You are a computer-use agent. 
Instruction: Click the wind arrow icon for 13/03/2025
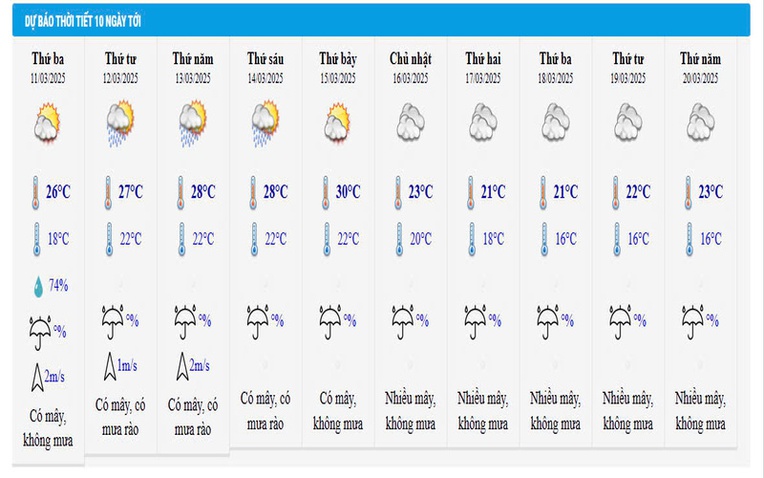coord(182,366)
